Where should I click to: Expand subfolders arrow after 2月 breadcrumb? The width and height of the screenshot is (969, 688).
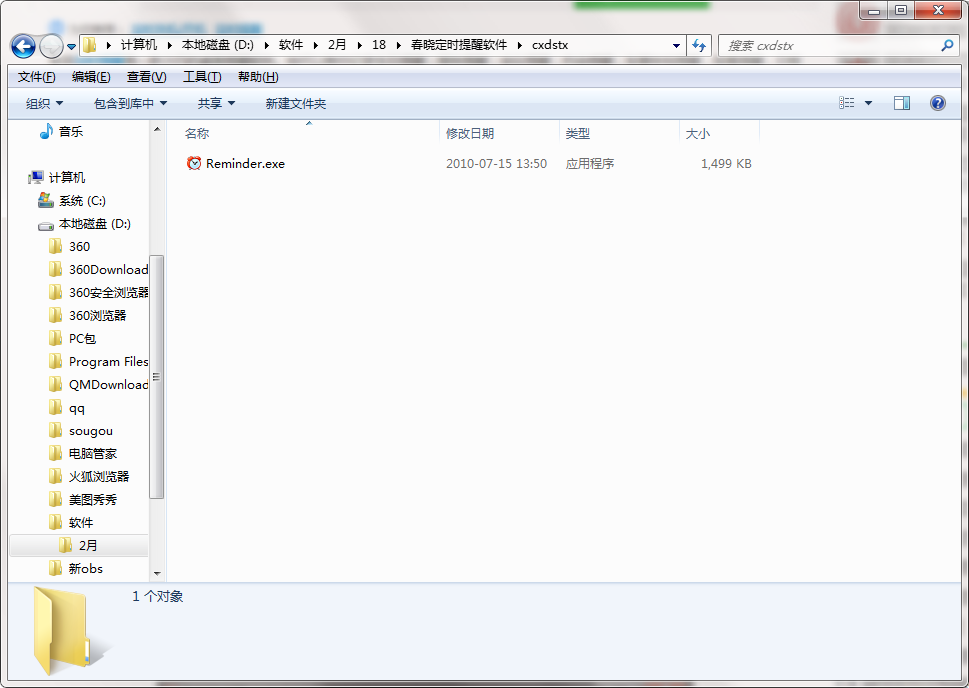(359, 45)
